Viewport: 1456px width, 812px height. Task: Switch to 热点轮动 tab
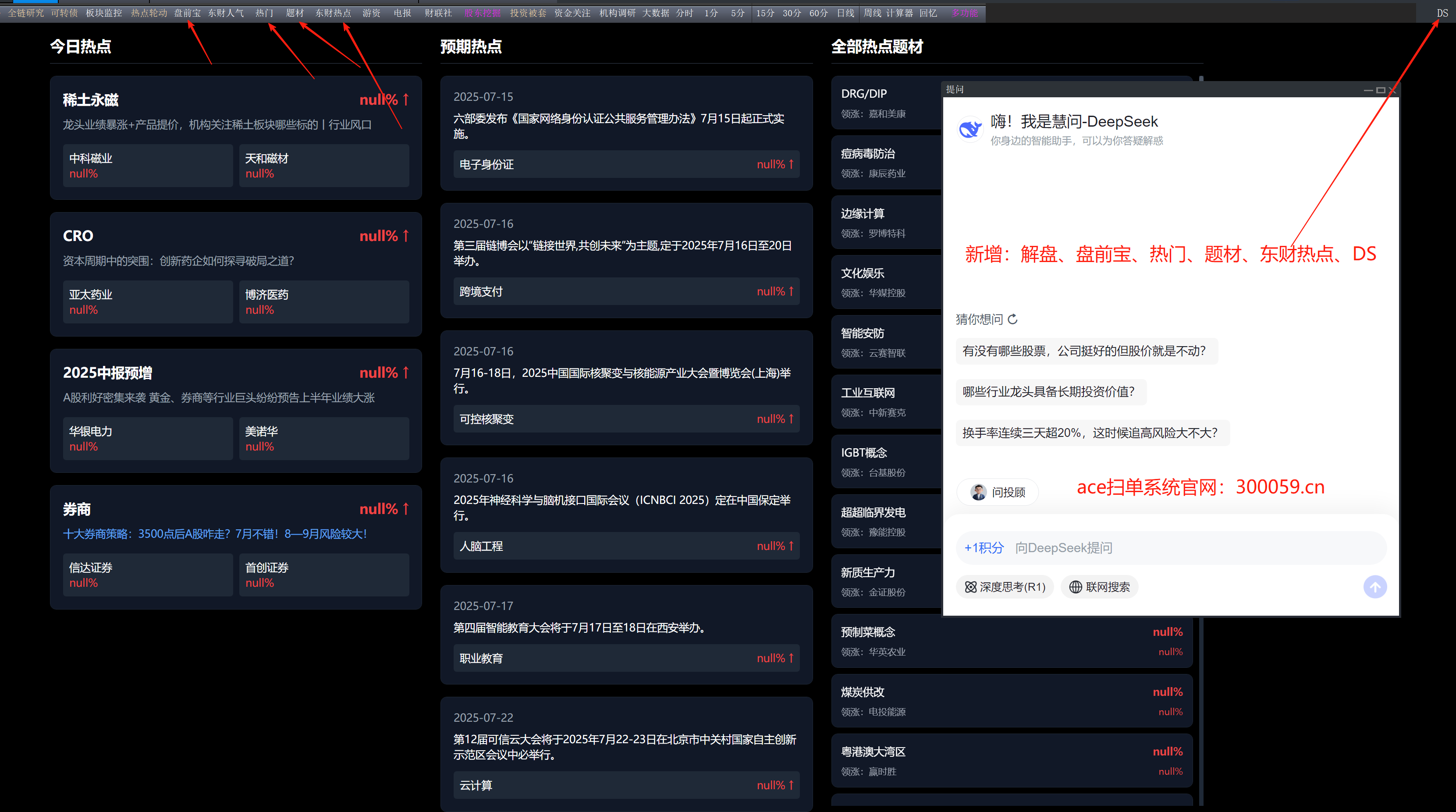pyautogui.click(x=149, y=13)
